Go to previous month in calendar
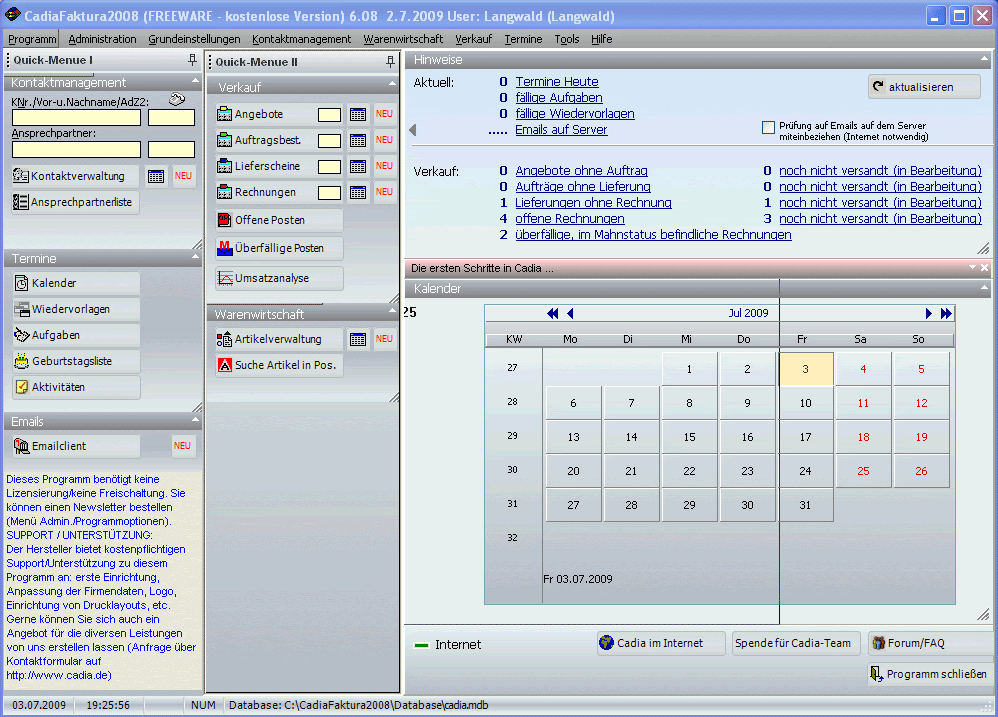This screenshot has height=717, width=998. point(570,314)
